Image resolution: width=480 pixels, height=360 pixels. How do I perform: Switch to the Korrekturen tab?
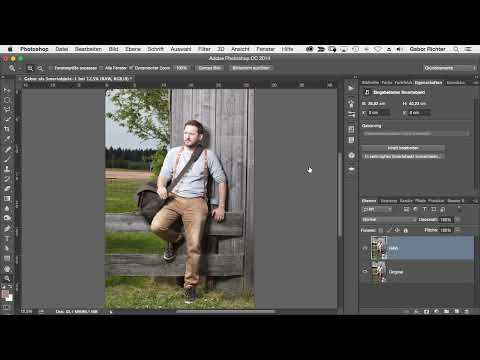(x=456, y=83)
